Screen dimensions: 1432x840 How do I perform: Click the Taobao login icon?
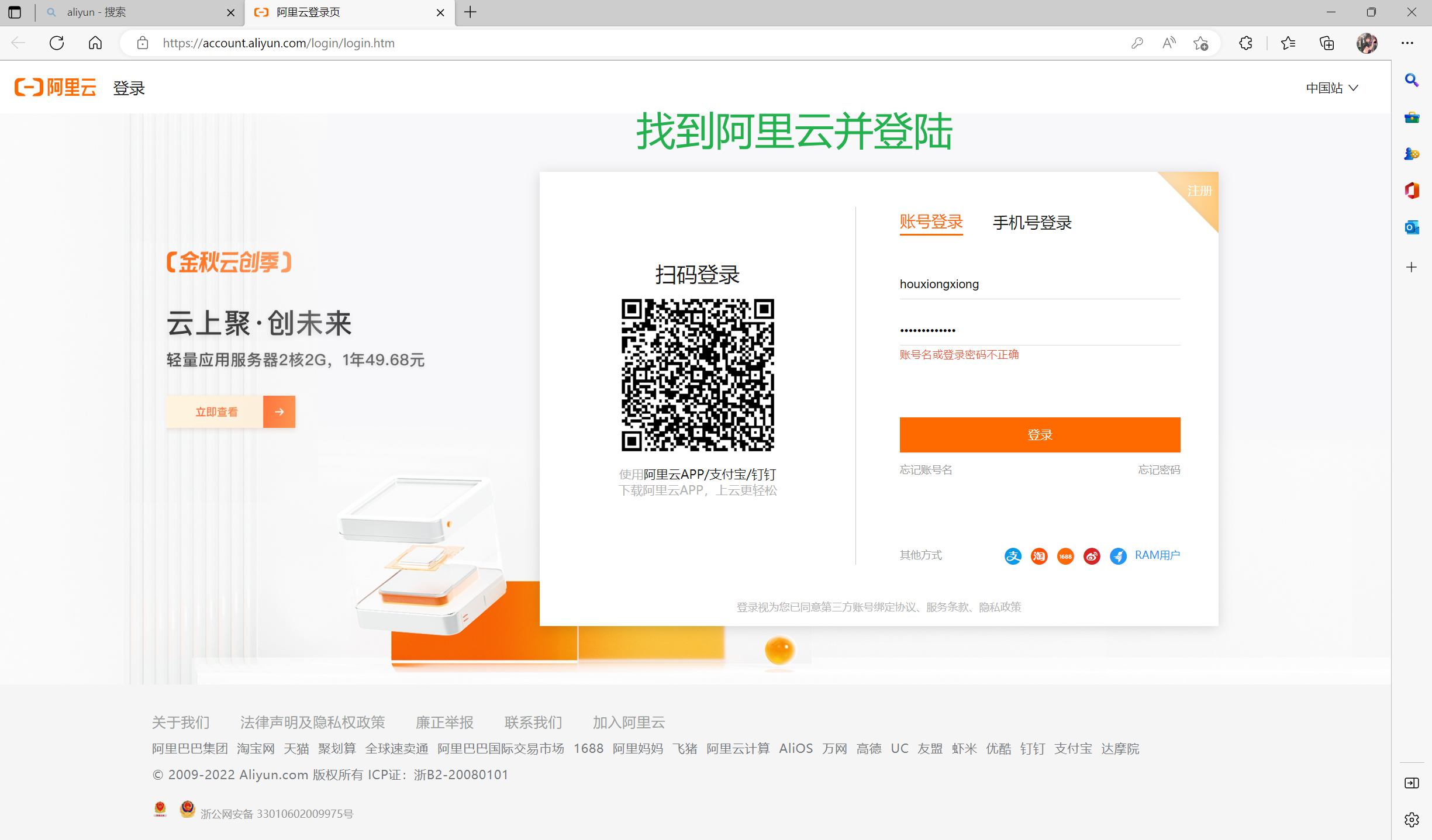(x=1039, y=556)
